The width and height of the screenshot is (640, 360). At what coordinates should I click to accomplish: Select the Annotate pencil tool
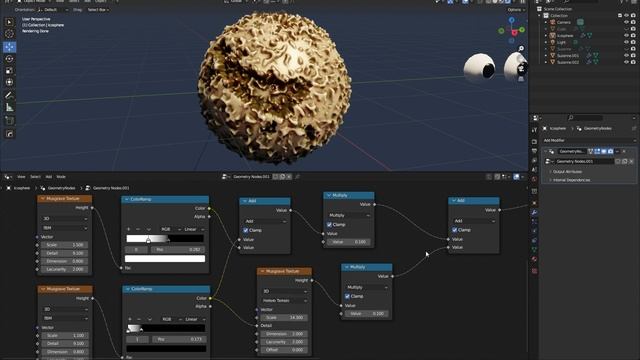click(x=9, y=96)
